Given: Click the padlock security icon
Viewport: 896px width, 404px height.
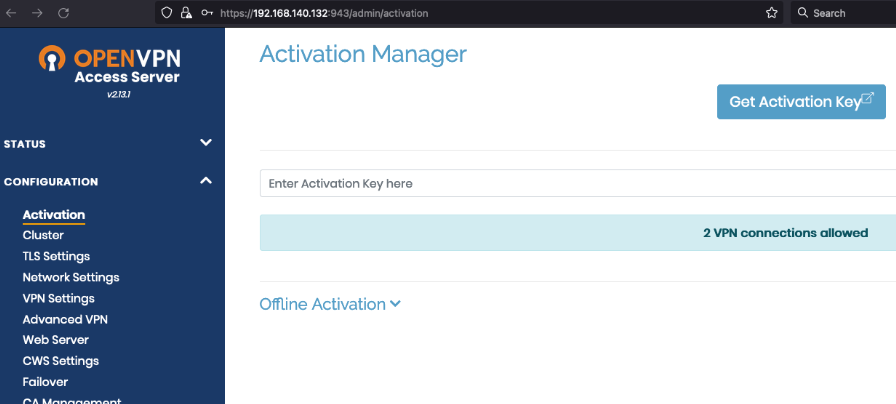Looking at the screenshot, I should point(186,13).
